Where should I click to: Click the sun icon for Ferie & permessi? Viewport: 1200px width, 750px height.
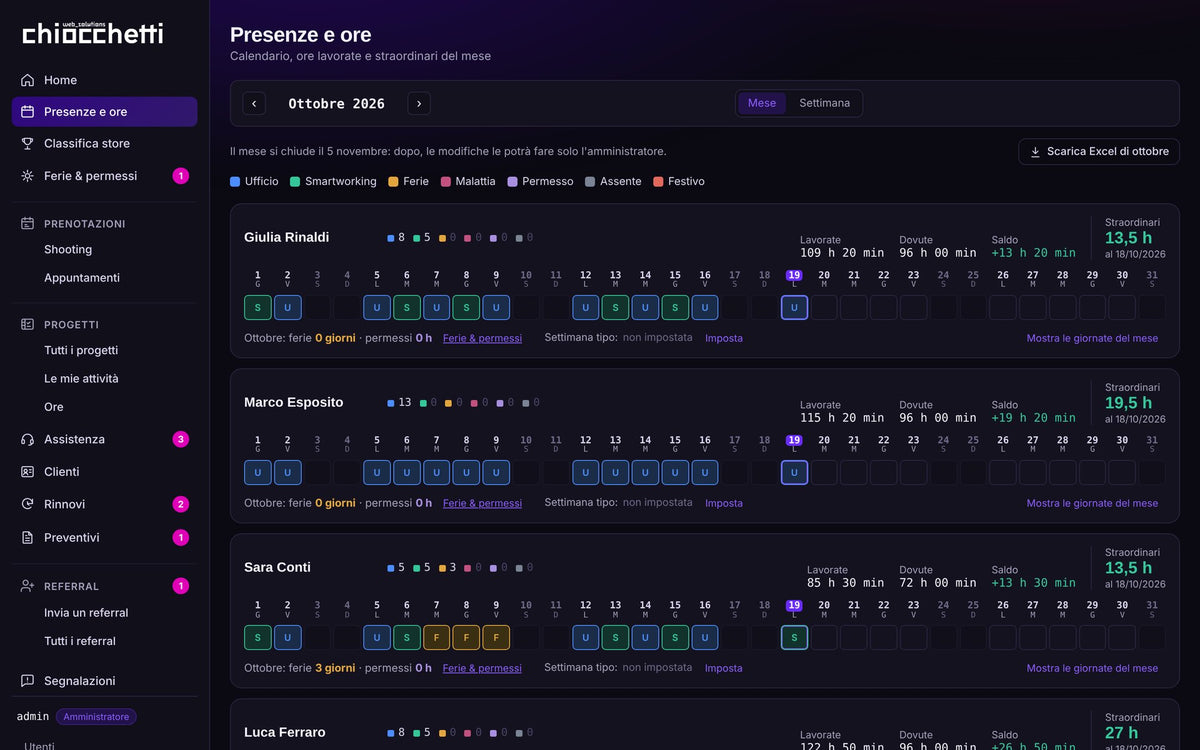pyautogui.click(x=27, y=176)
